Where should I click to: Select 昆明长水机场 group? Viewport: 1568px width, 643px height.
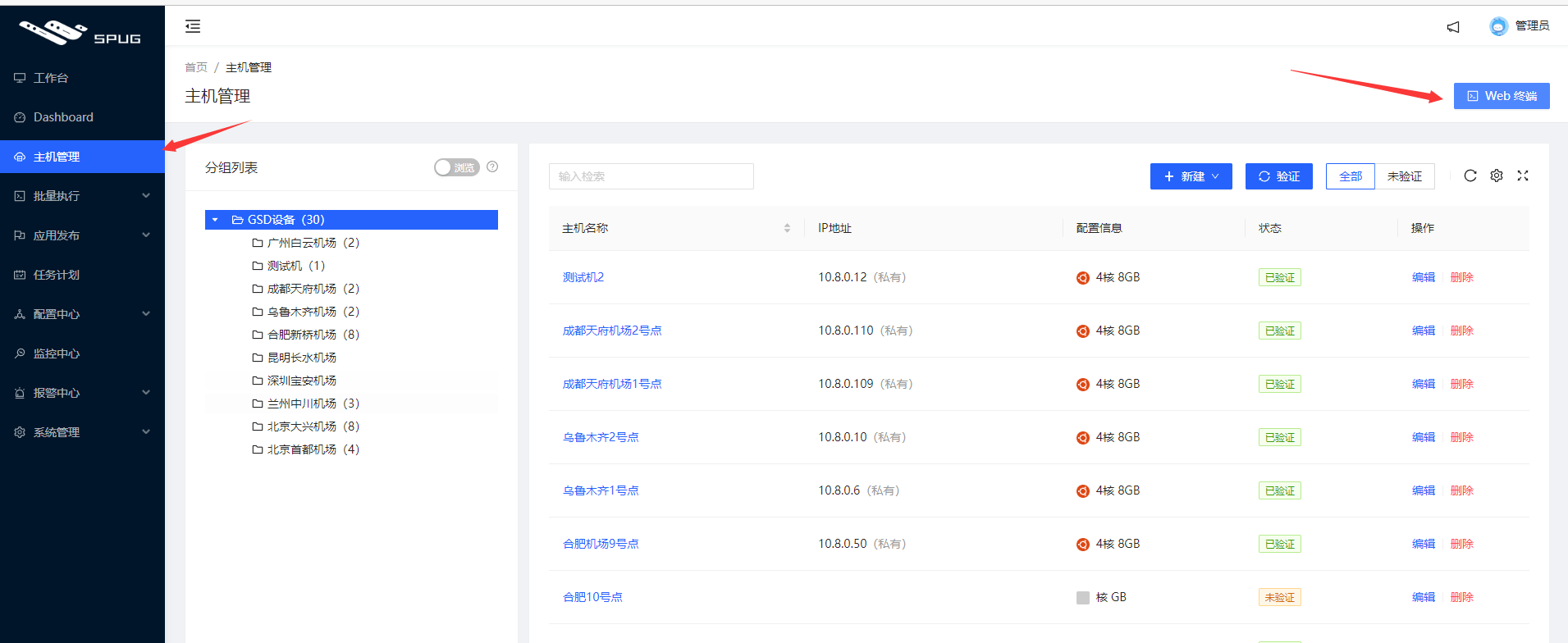coord(295,358)
